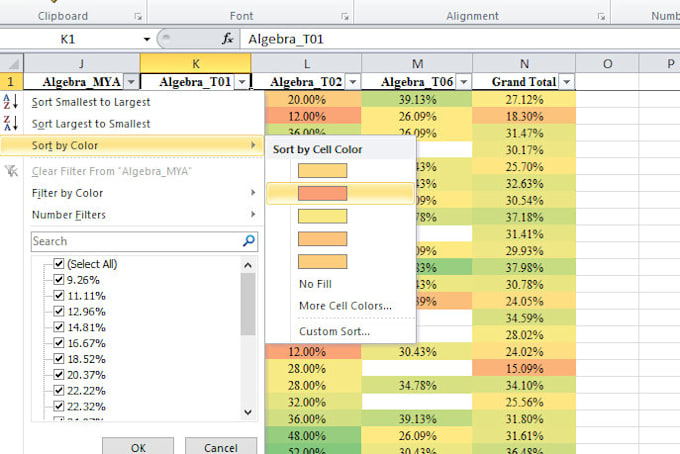This screenshot has height=454, width=680.
Task: Select column O header
Action: click(607, 64)
